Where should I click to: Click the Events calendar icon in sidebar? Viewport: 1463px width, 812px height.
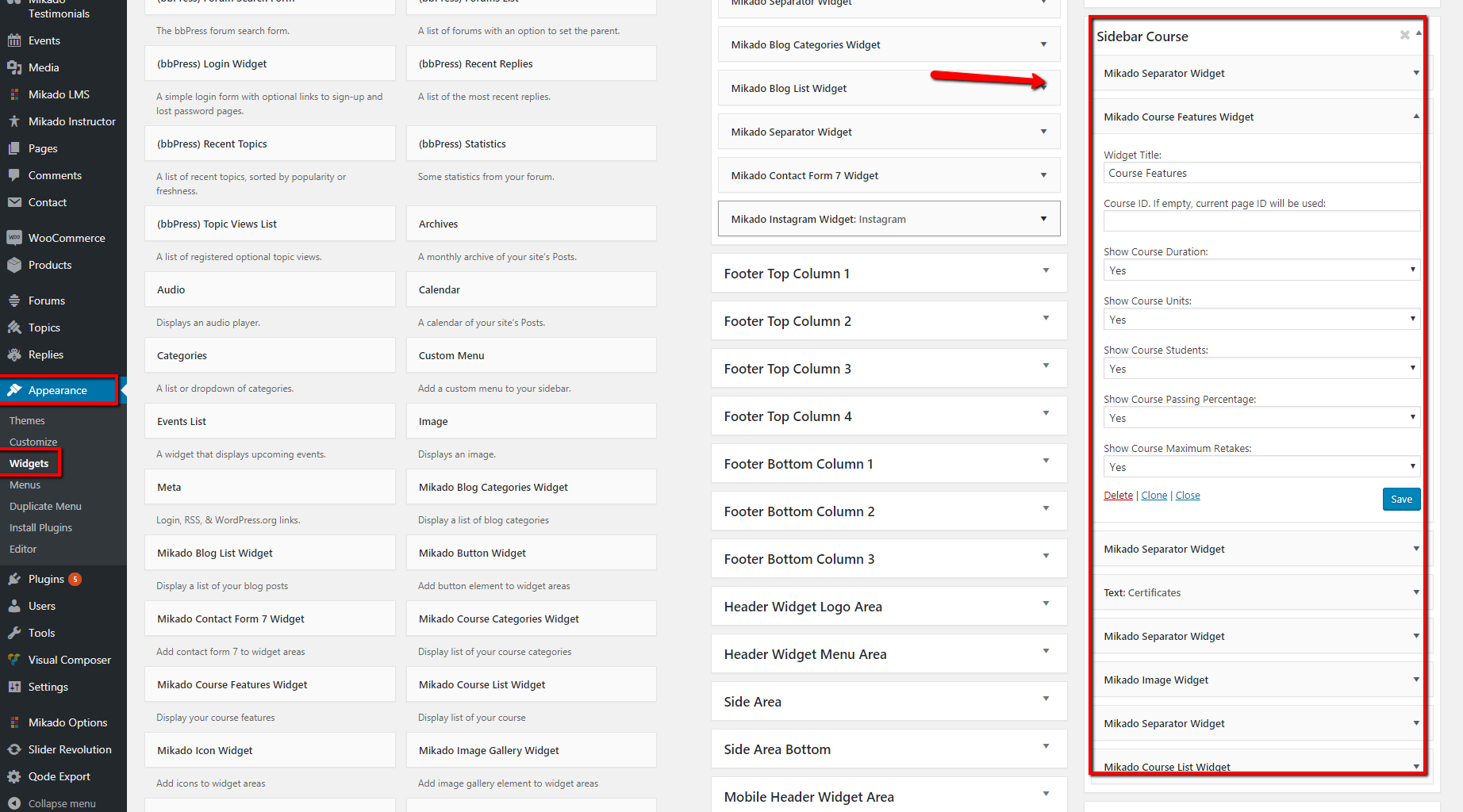pyautogui.click(x=14, y=40)
